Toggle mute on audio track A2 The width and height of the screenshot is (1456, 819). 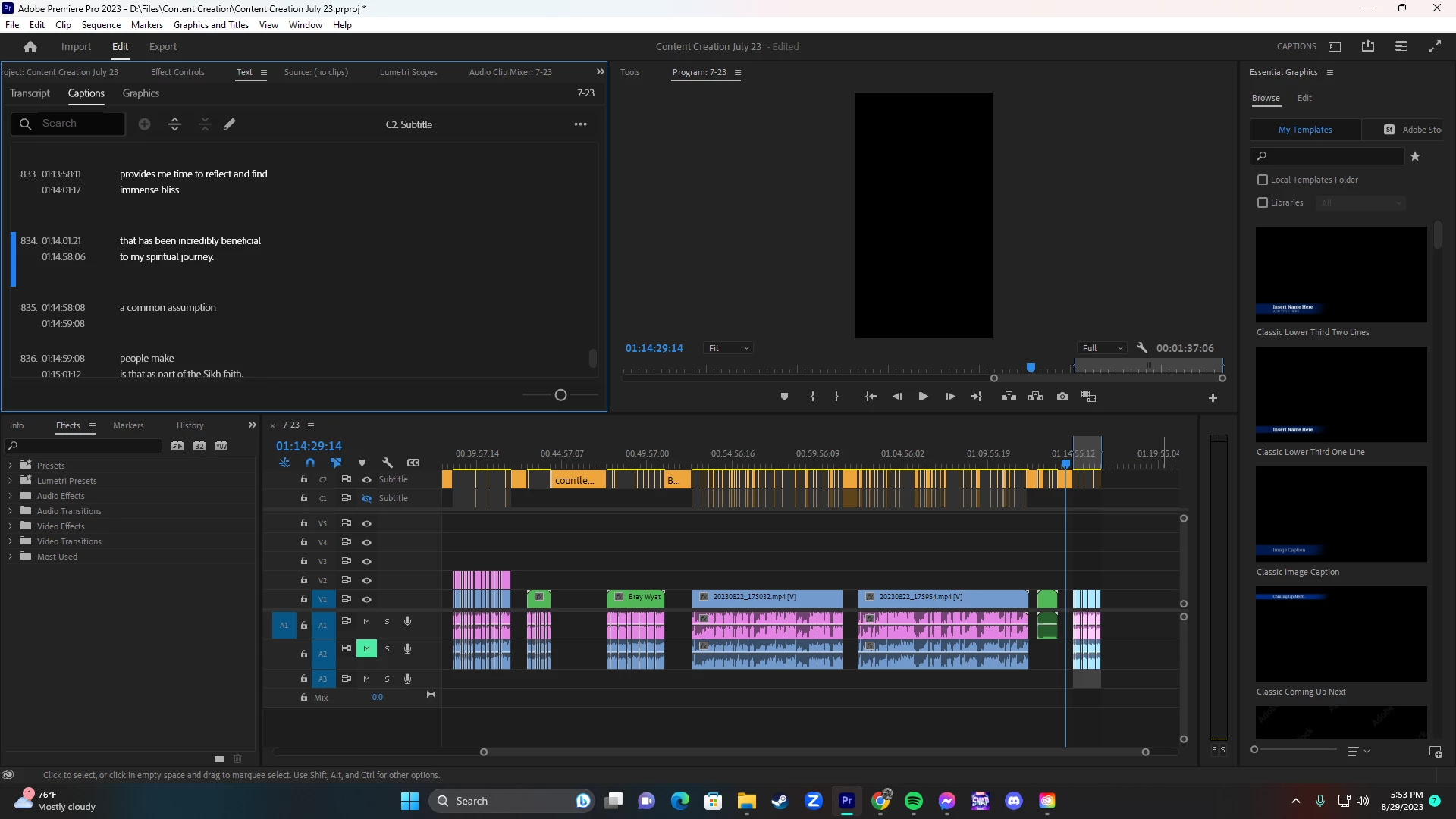coord(366,649)
